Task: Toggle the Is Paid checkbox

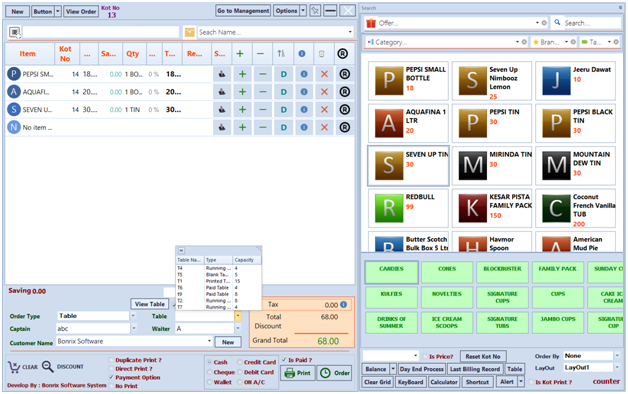Action: tap(284, 360)
